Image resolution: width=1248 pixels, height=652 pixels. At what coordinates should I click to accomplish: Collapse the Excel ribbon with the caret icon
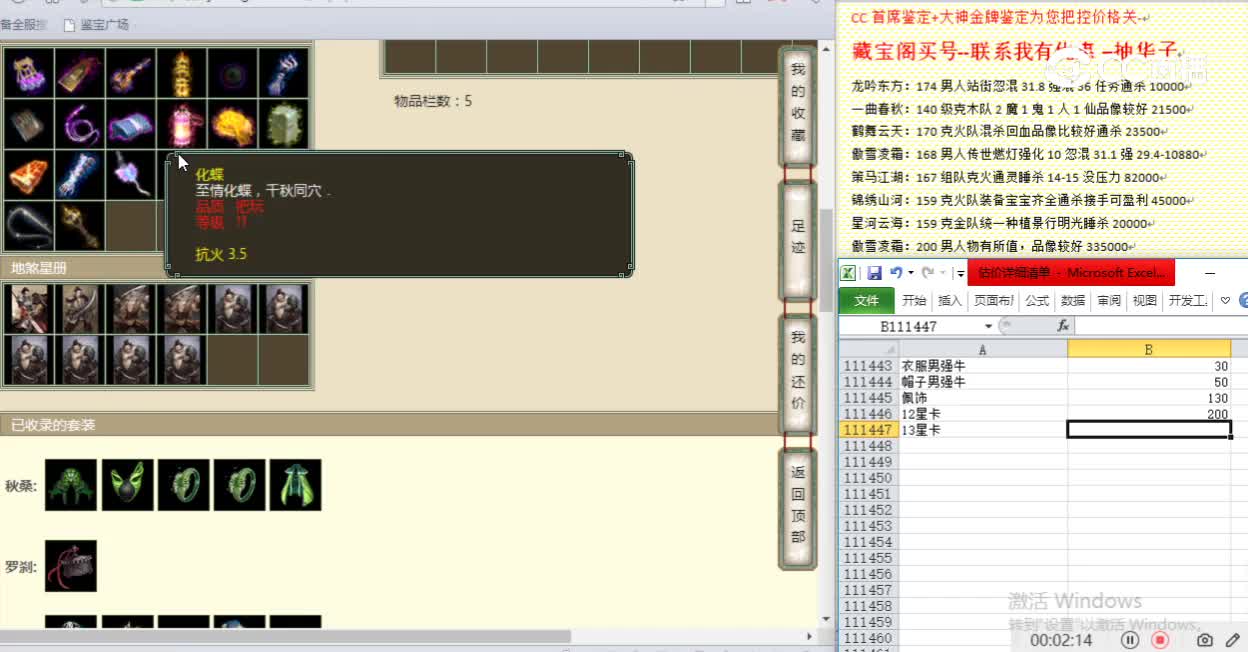1225,301
